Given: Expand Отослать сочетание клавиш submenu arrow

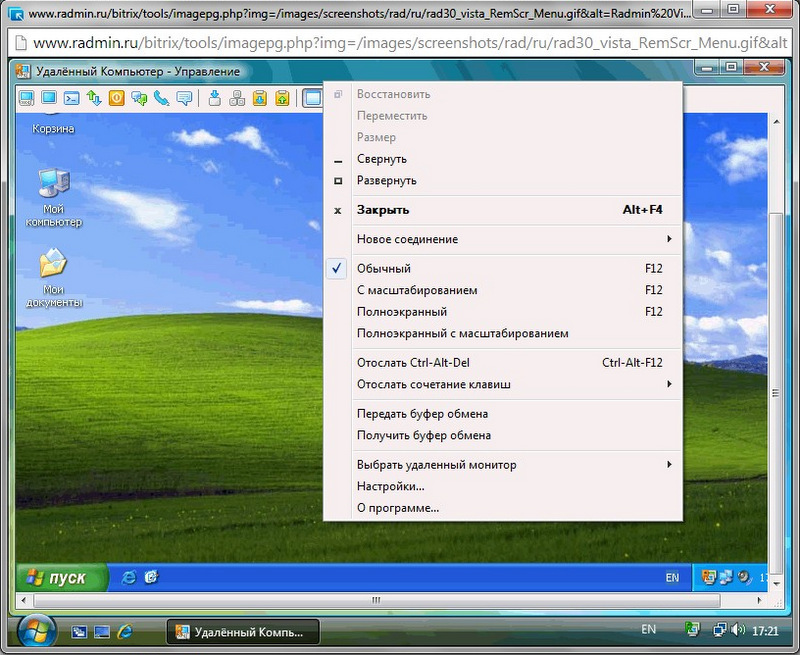Looking at the screenshot, I should (669, 384).
